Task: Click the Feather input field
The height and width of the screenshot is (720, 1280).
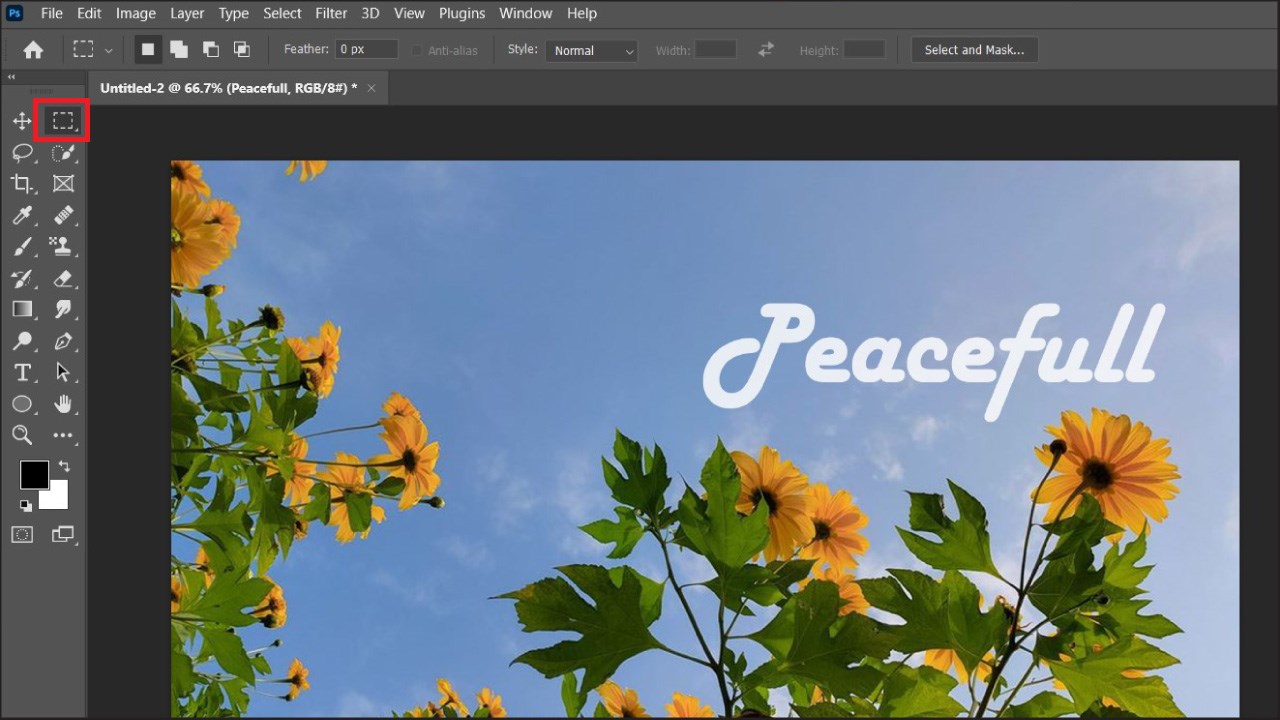Action: [367, 49]
